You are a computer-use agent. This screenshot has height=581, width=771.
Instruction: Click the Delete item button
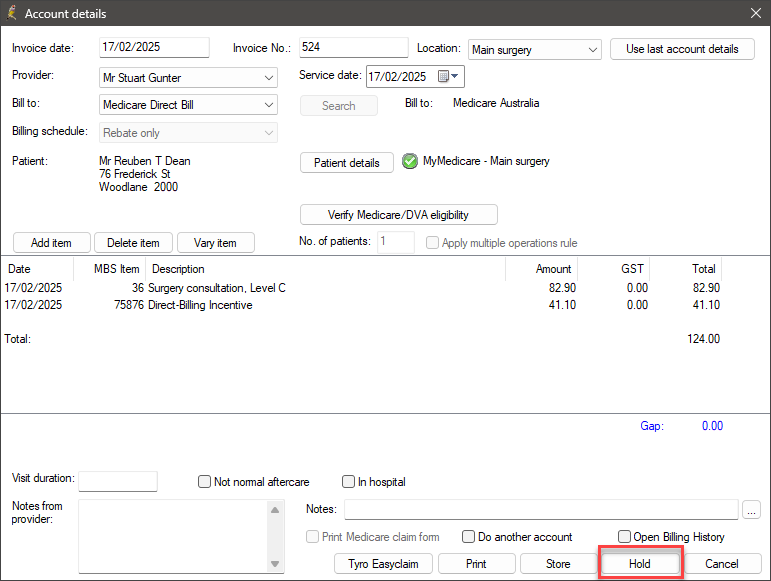tap(133, 243)
